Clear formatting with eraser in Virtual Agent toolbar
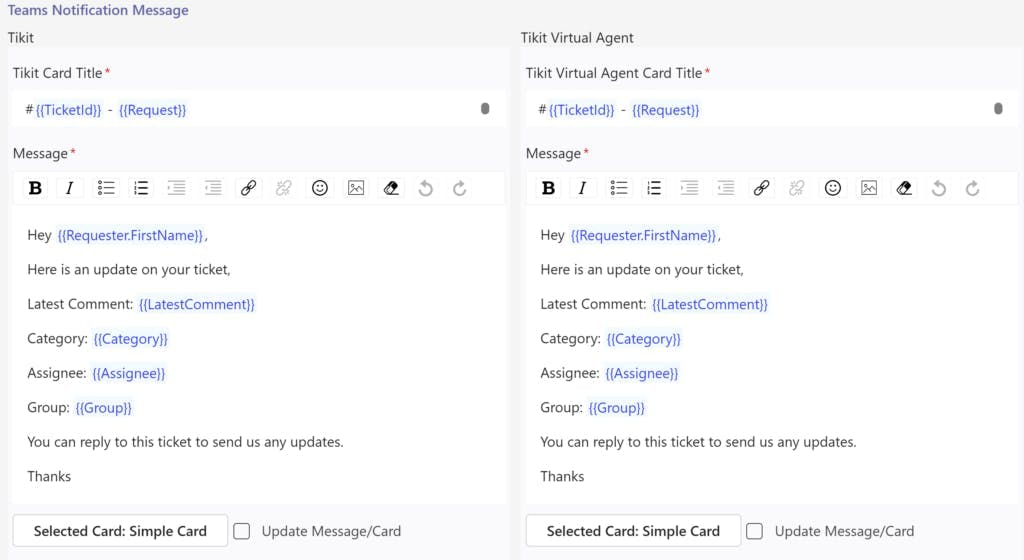 tap(904, 188)
